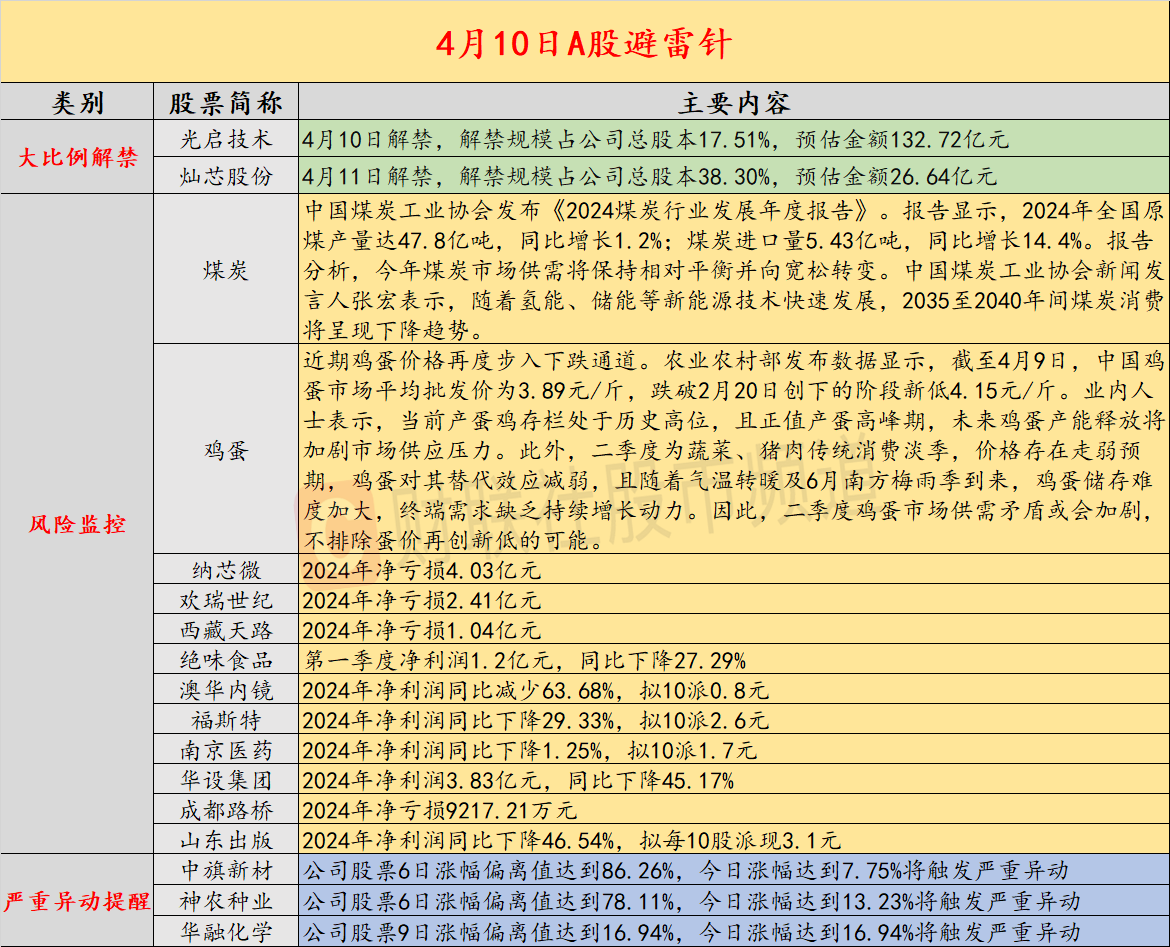1170x947 pixels.
Task: Click the "欢瑞世纪" stock cell
Action: 226,600
